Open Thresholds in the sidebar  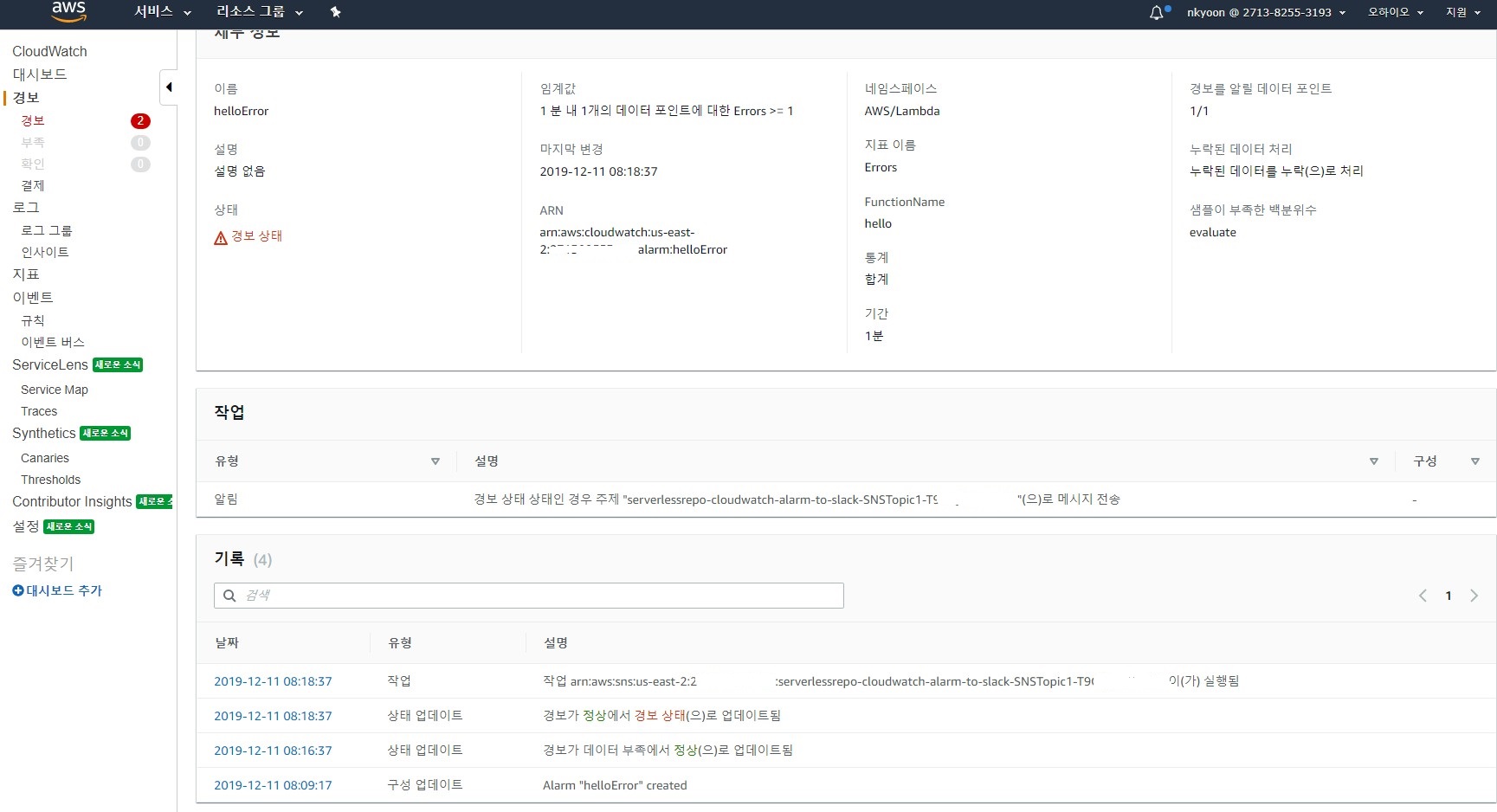pos(50,480)
